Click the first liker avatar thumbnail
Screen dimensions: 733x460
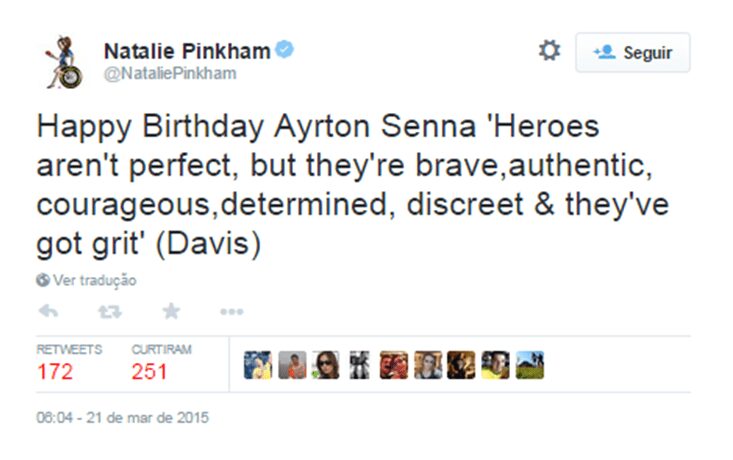click(x=258, y=365)
